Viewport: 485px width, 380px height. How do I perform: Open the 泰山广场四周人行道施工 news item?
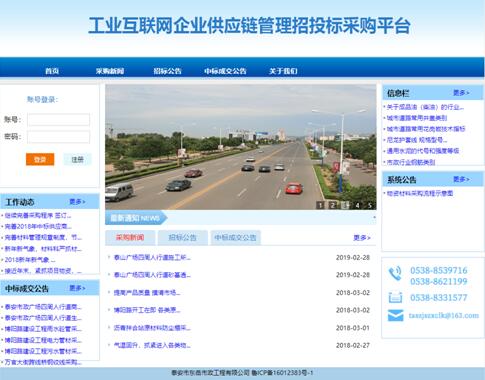click(152, 258)
